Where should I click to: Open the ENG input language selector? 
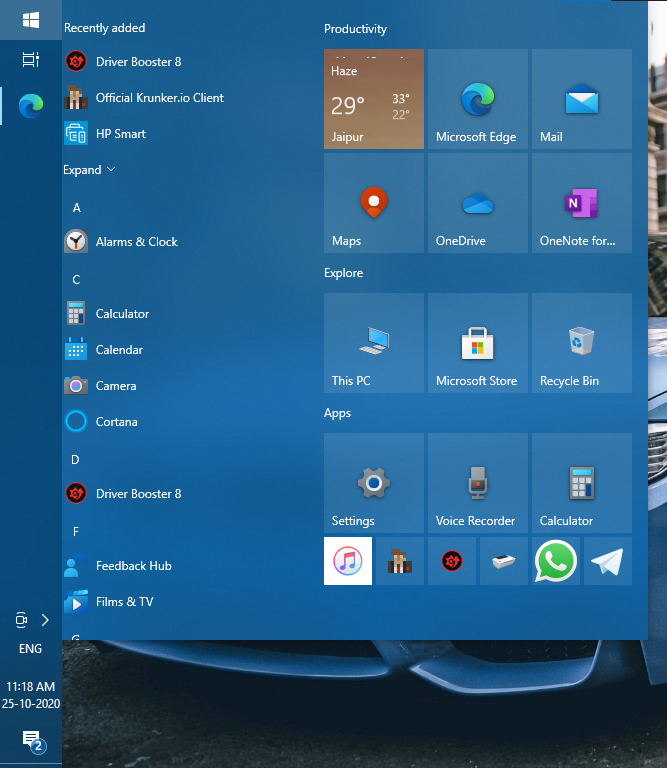pos(31,649)
